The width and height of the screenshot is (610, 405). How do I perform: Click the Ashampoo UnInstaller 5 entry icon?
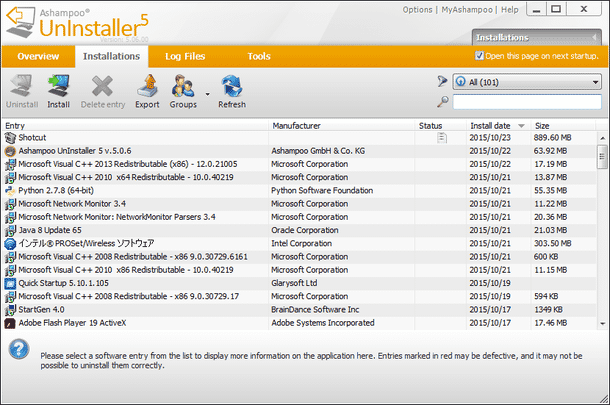[10, 151]
